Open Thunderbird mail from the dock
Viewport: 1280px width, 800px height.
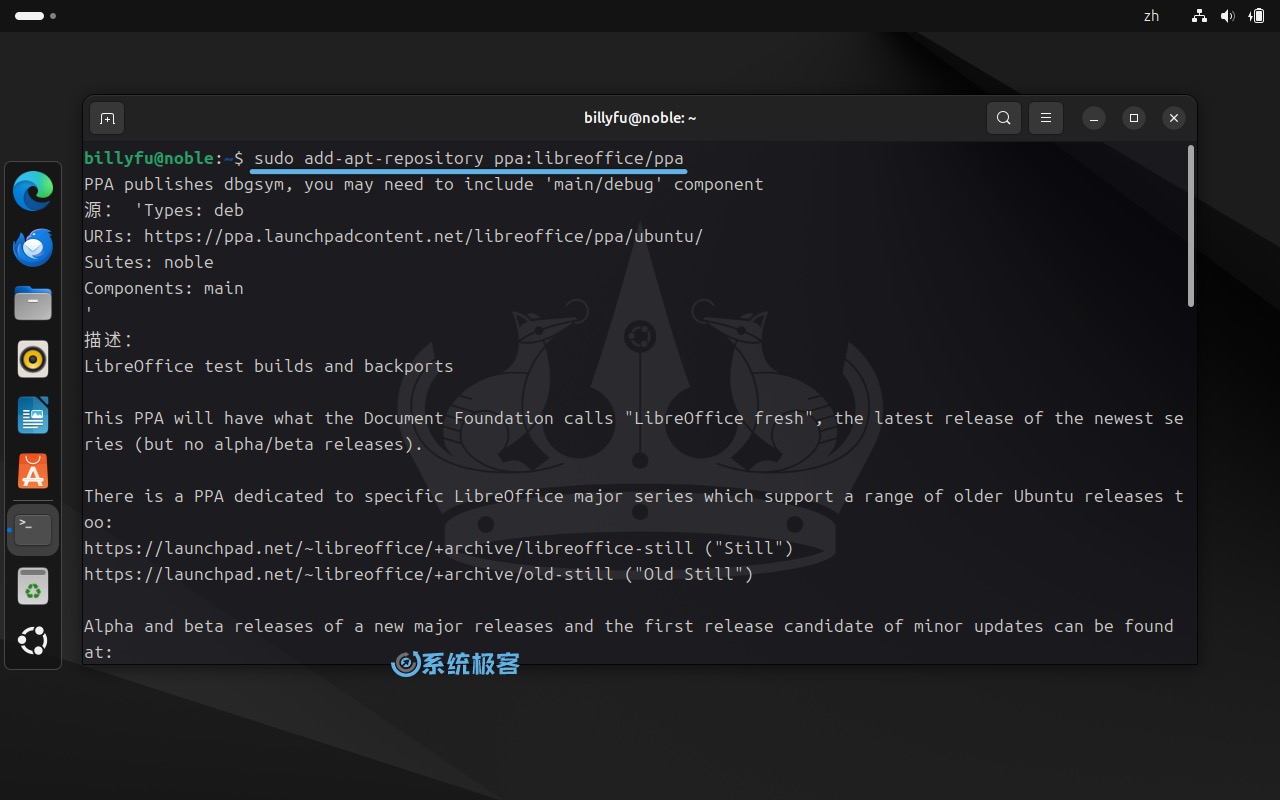(33, 247)
